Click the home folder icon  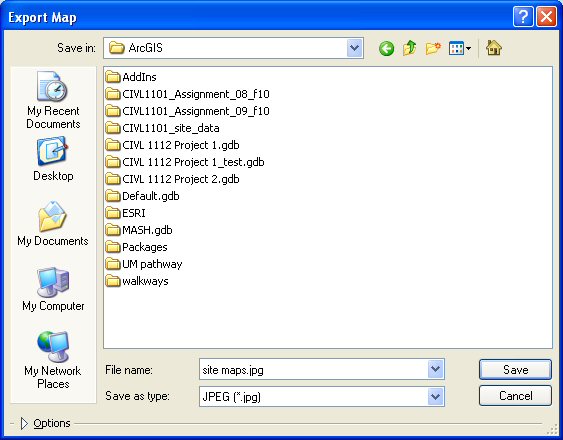[x=494, y=47]
